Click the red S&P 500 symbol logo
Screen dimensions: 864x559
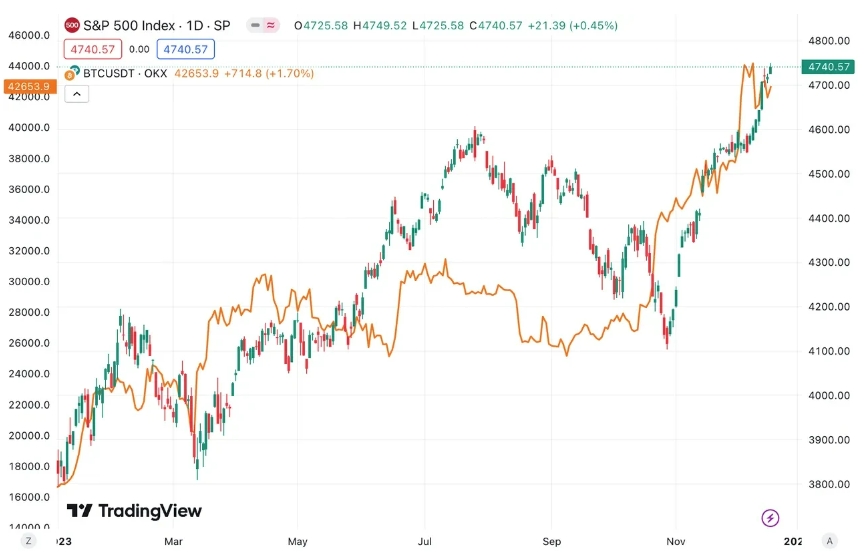point(72,25)
